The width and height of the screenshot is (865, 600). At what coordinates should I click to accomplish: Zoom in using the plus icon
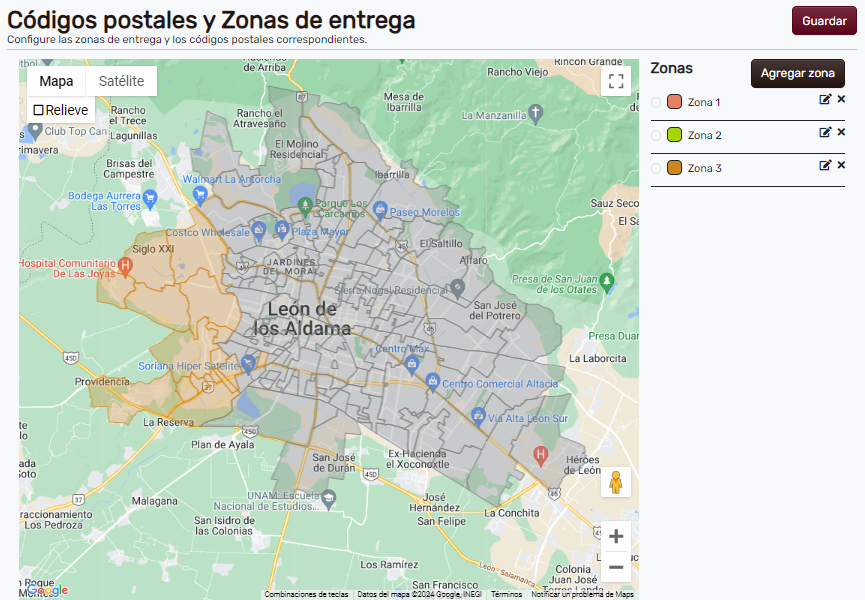(x=616, y=536)
